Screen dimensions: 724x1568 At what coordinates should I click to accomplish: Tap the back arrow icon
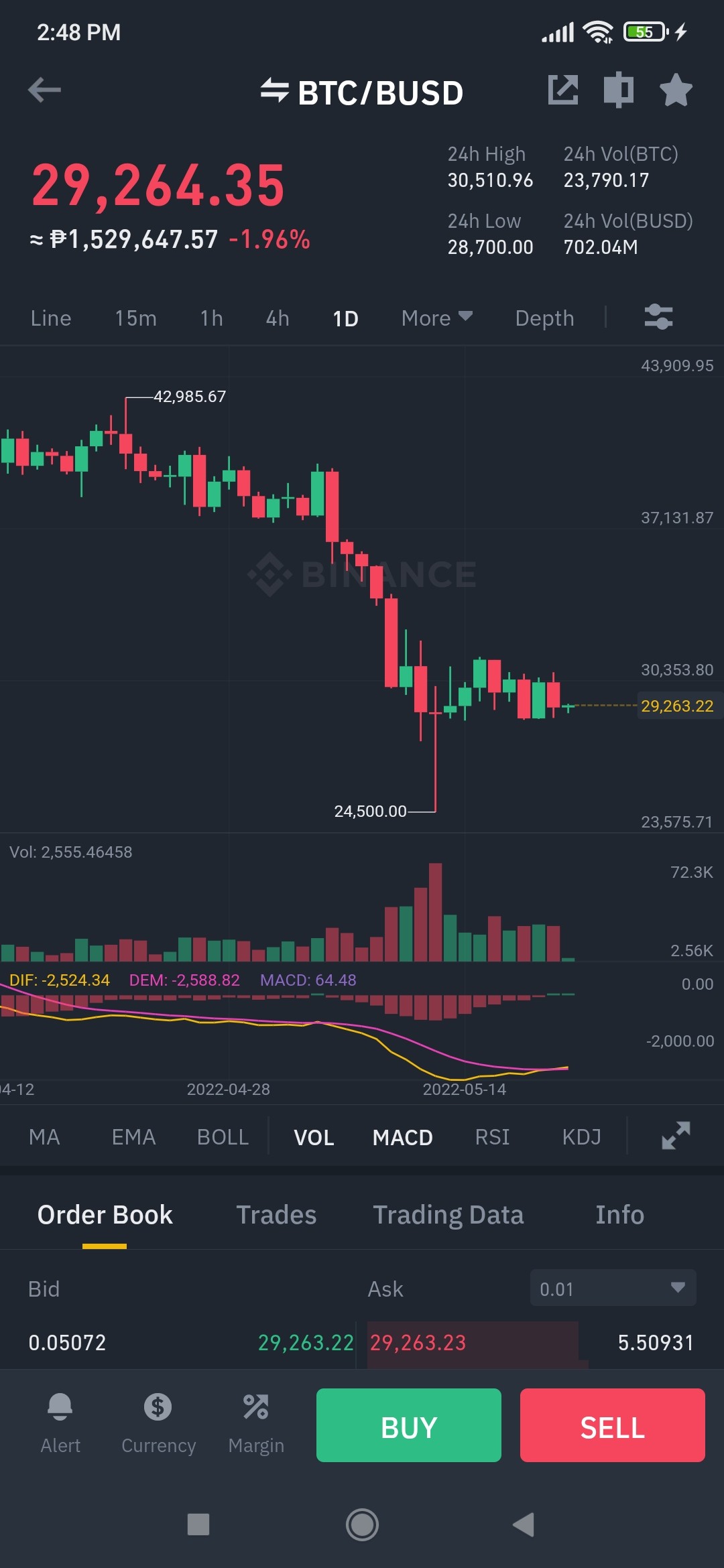(x=44, y=90)
